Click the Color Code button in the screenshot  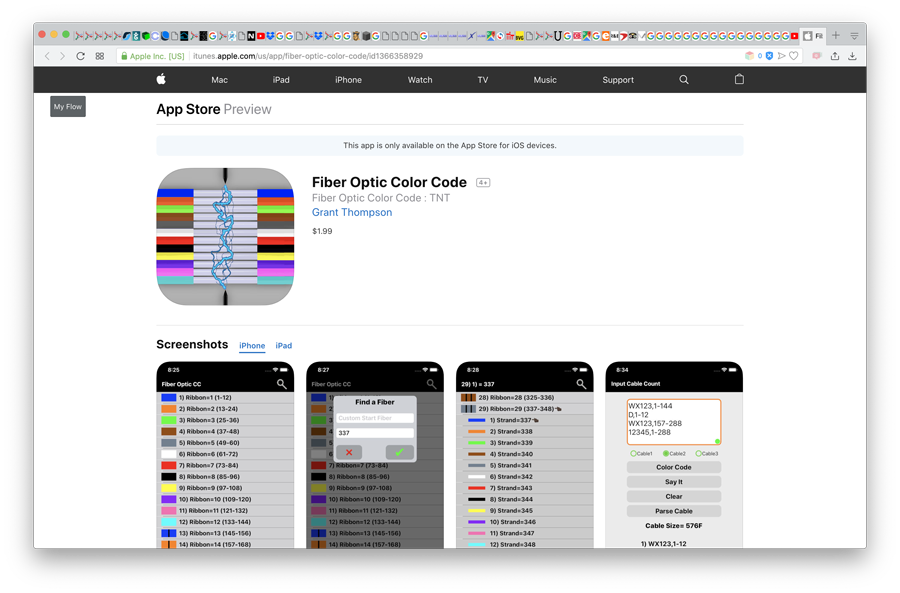(673, 467)
